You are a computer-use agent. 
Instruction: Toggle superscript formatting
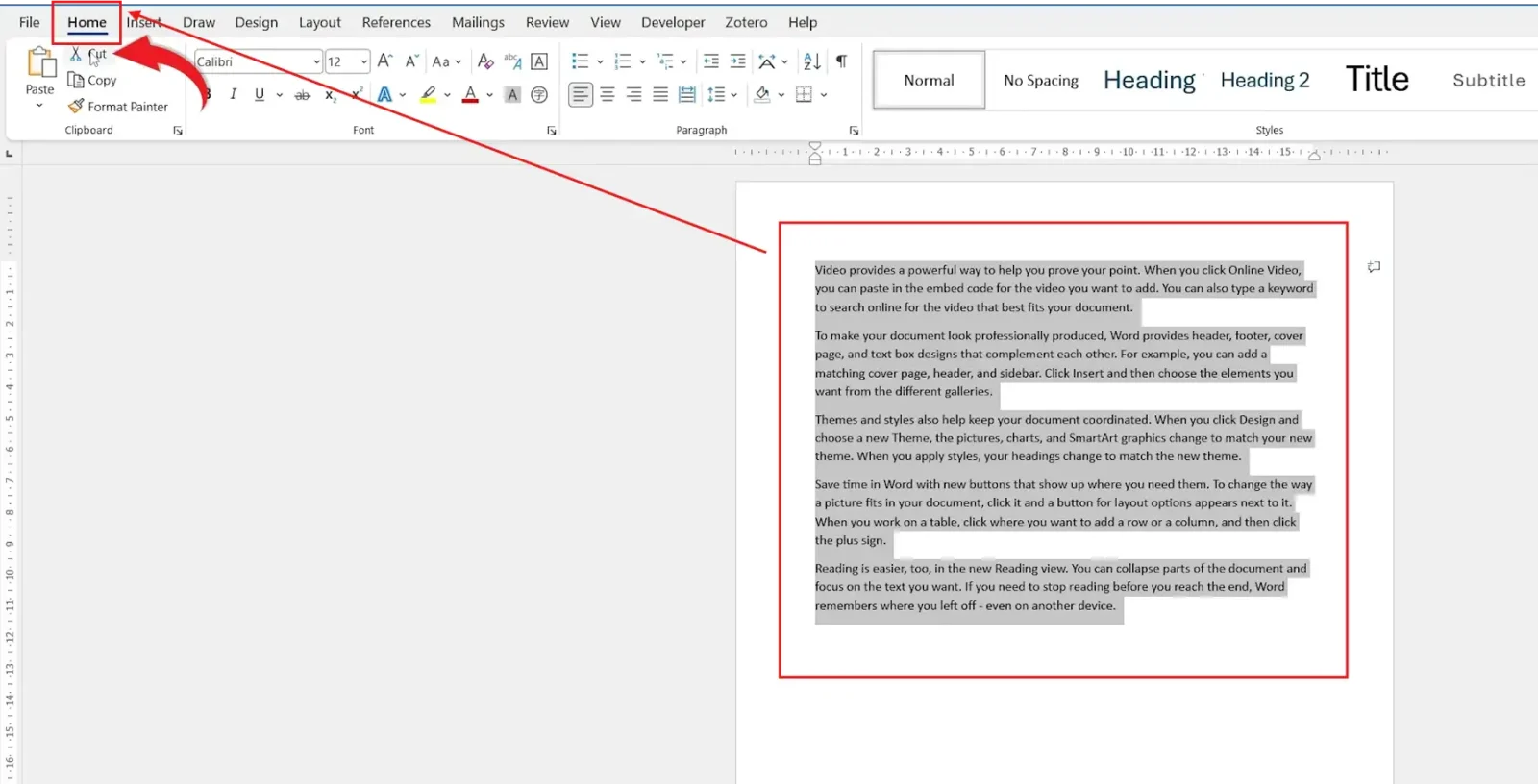[x=357, y=94]
